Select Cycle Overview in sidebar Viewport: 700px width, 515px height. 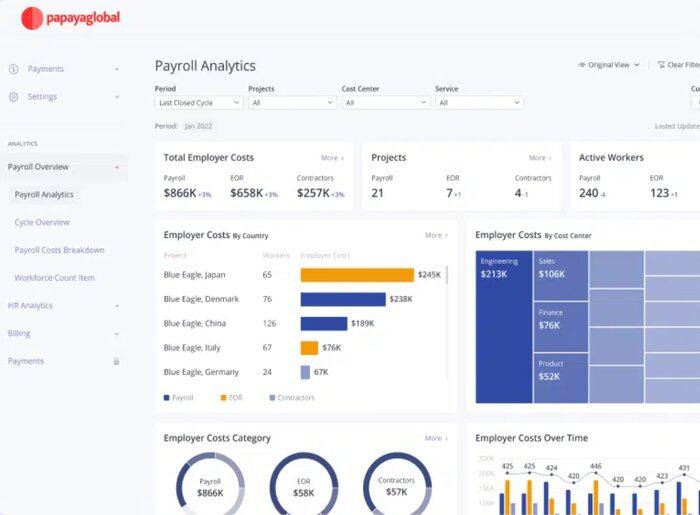42,222
